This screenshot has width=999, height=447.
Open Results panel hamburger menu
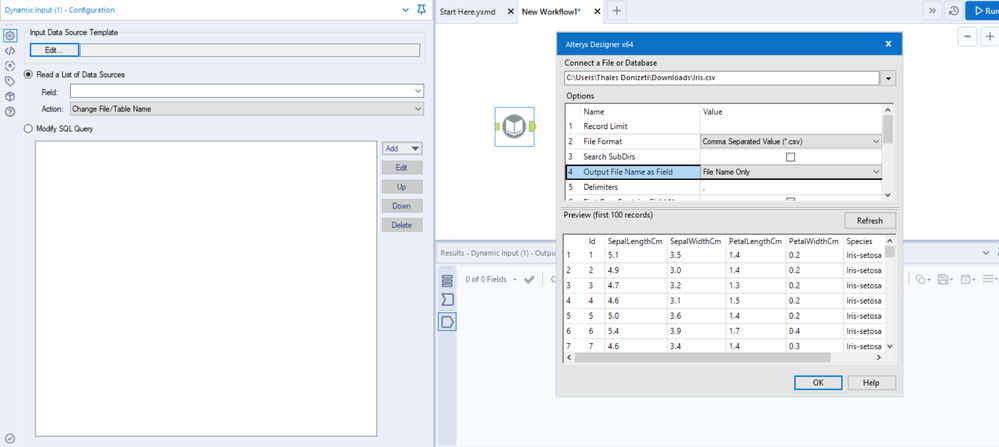pyautogui.click(x=989, y=280)
